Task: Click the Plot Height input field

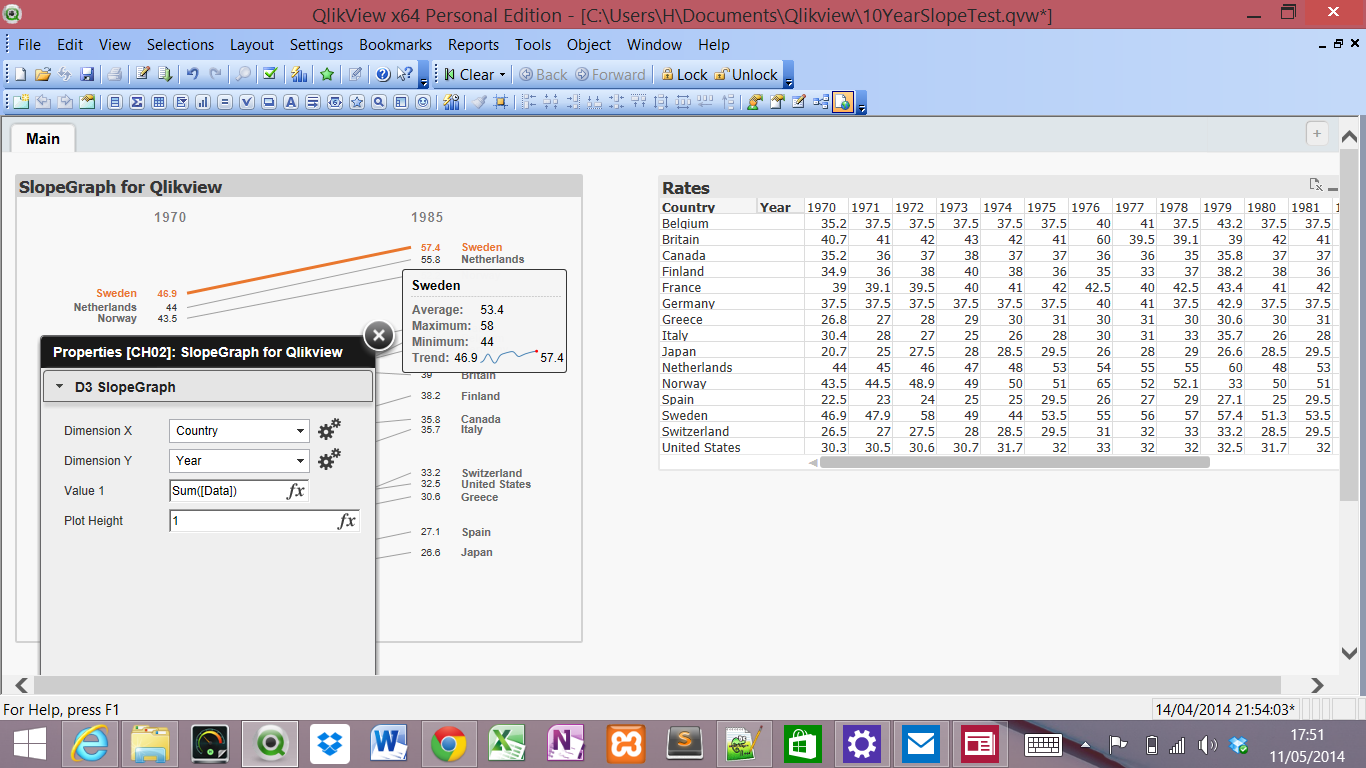Action: tap(253, 521)
